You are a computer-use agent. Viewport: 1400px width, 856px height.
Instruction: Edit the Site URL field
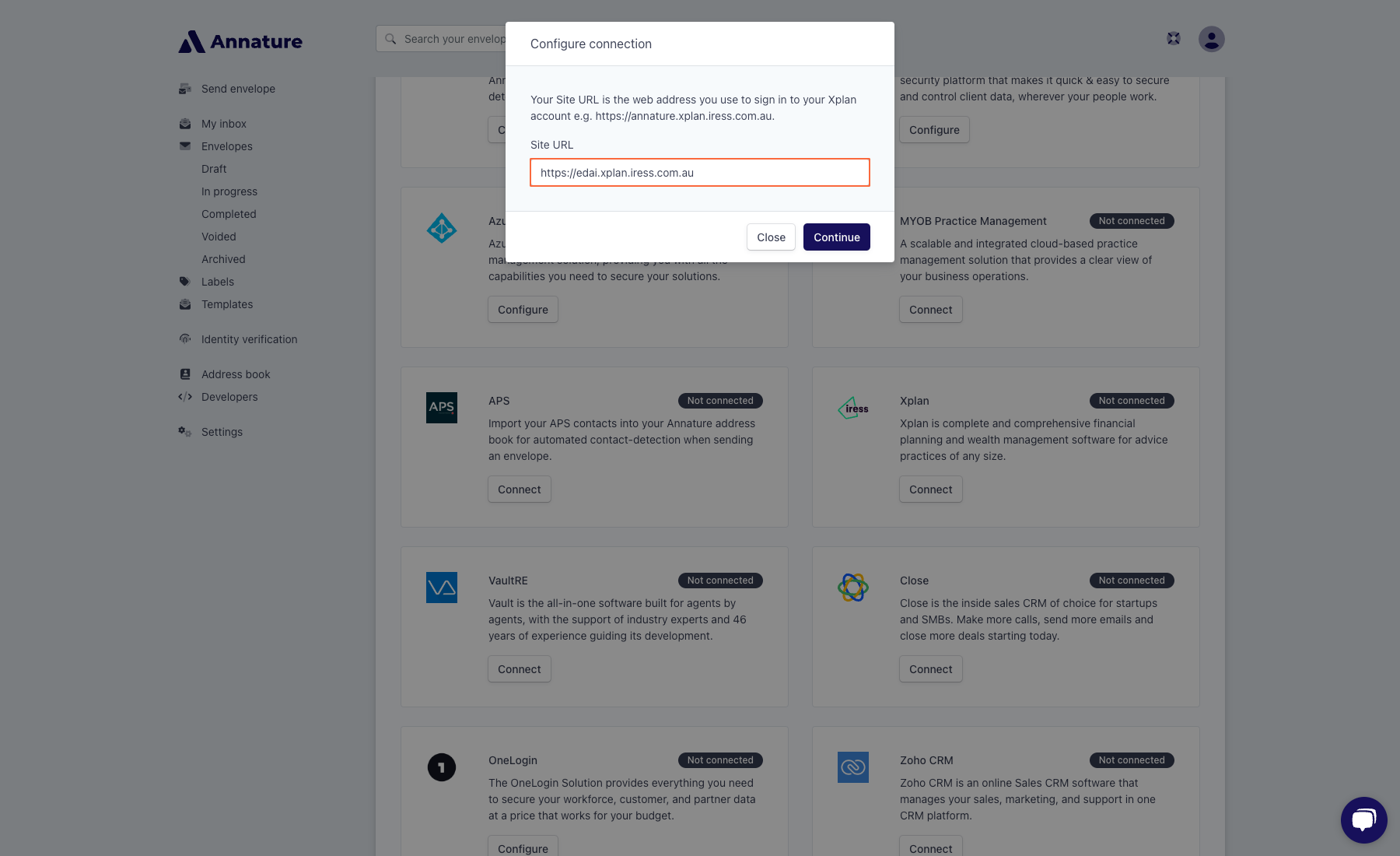point(699,172)
